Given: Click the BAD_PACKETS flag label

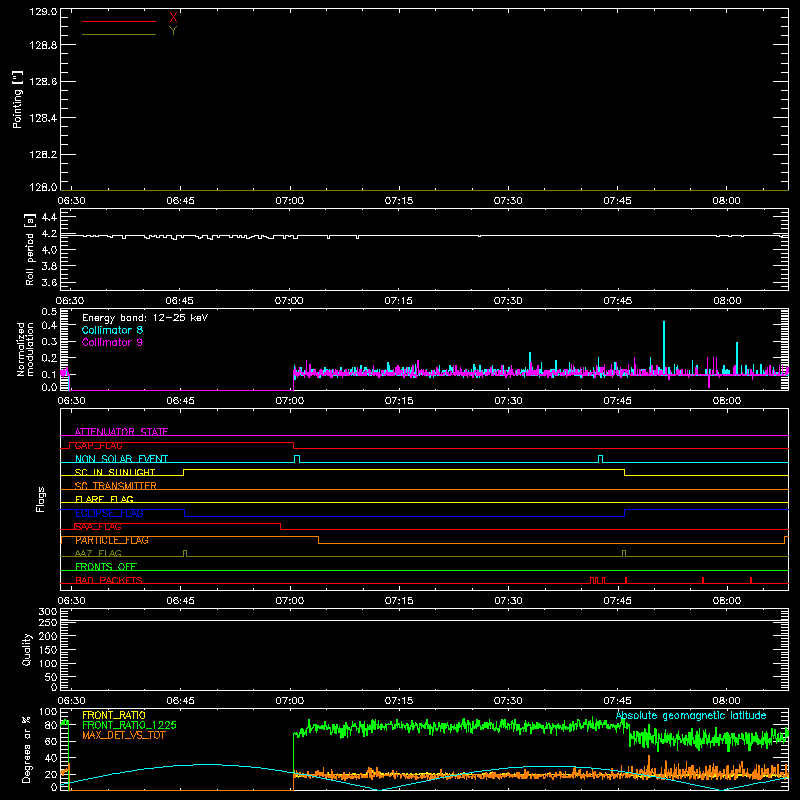Looking at the screenshot, I should pyautogui.click(x=109, y=580).
